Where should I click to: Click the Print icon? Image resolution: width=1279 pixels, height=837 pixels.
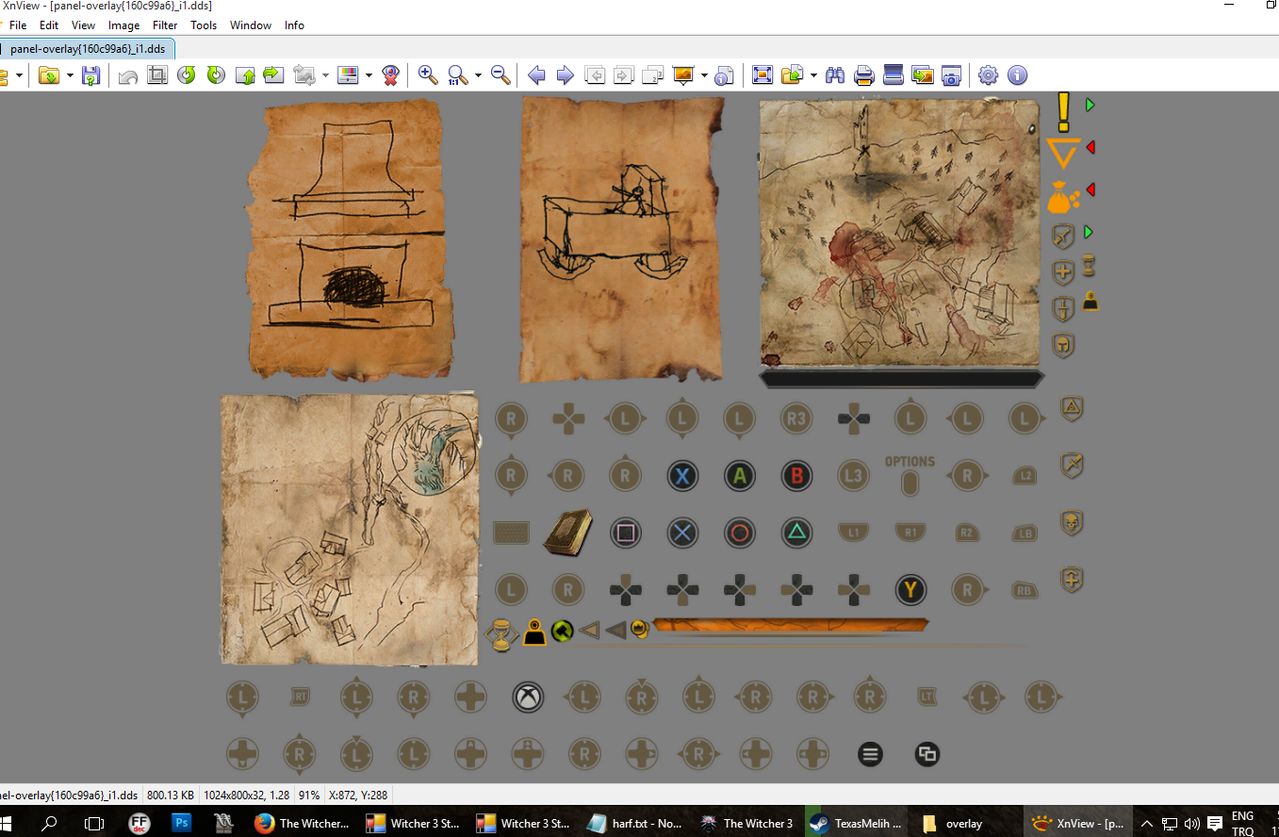click(x=865, y=75)
